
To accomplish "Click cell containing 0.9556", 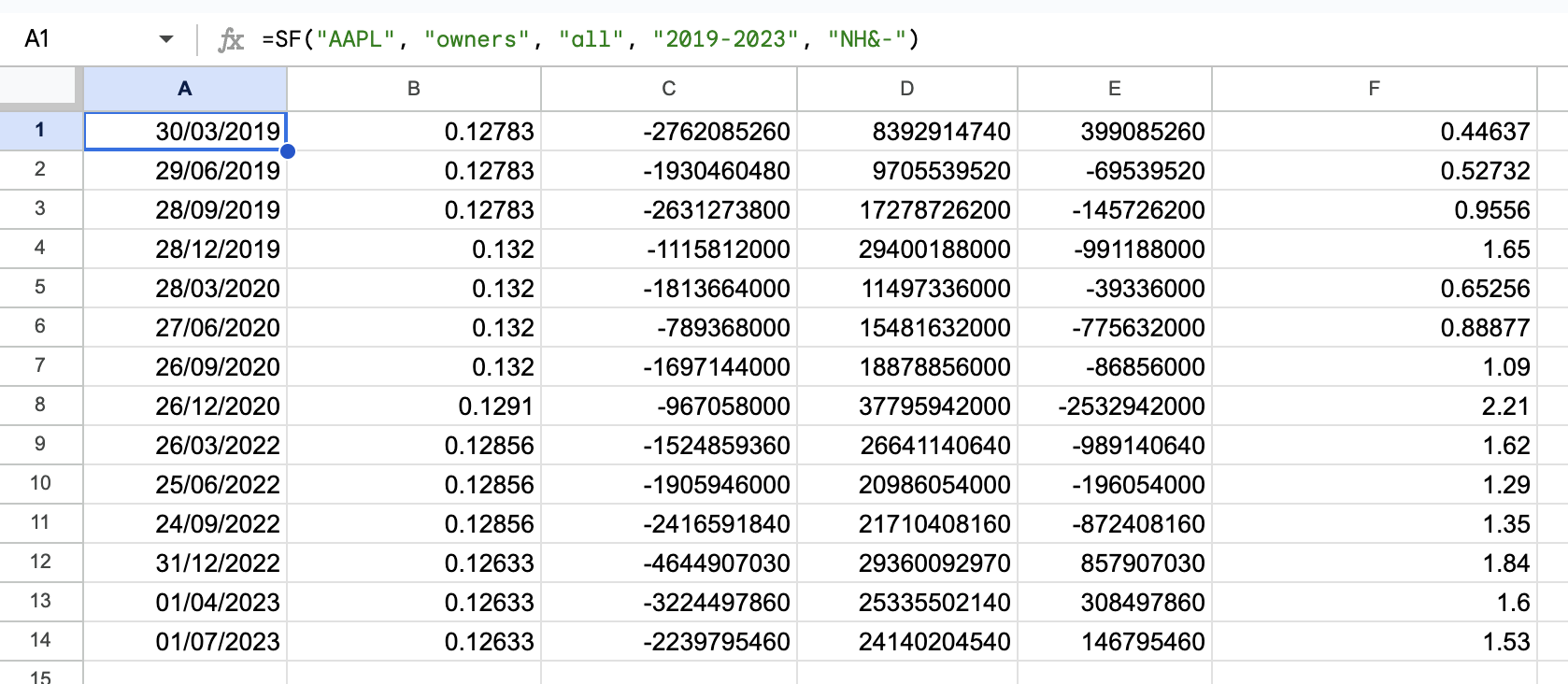I will click(x=1375, y=209).
